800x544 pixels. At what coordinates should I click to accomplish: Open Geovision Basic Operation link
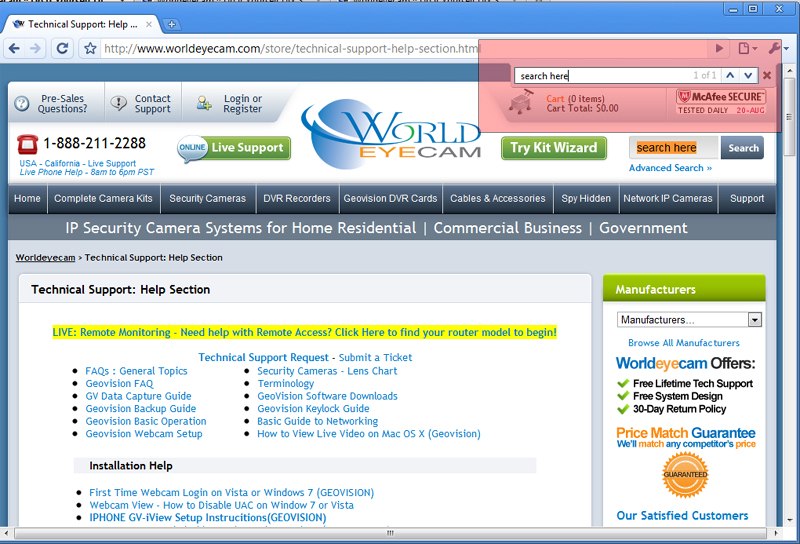pos(146,422)
